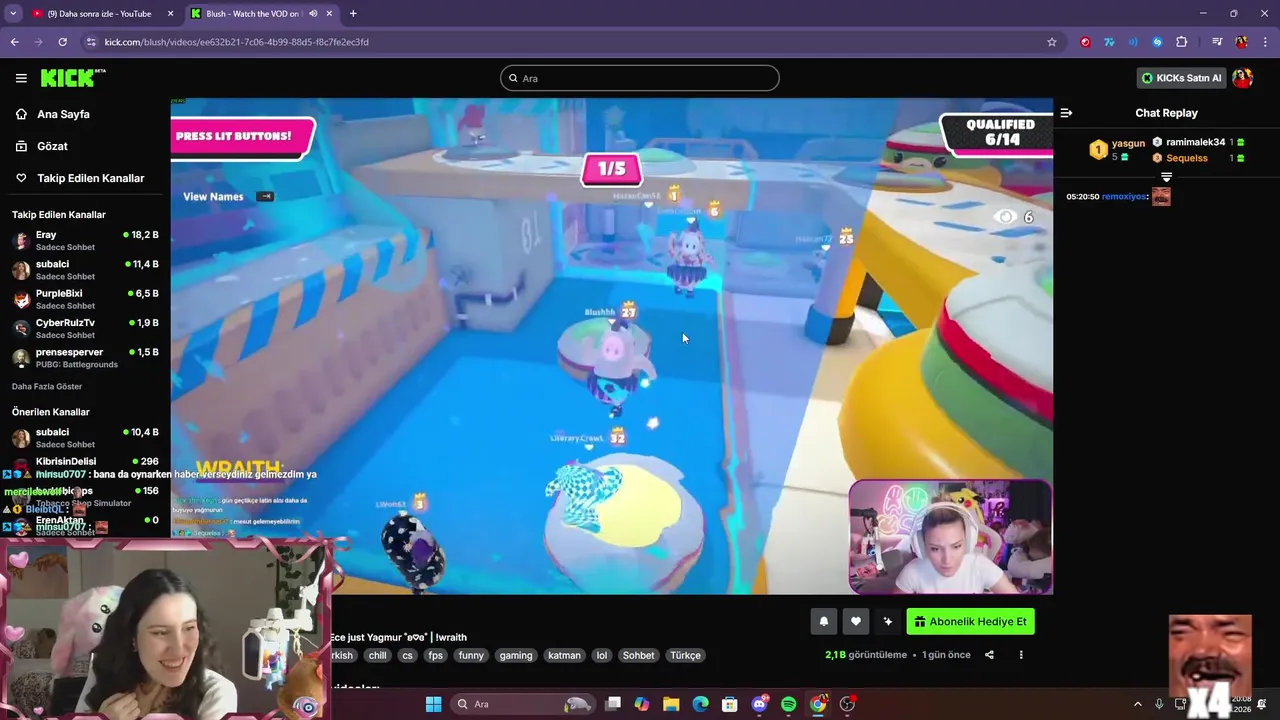
Task: Open the CyberRulzTv followed channel
Action: tap(85, 328)
